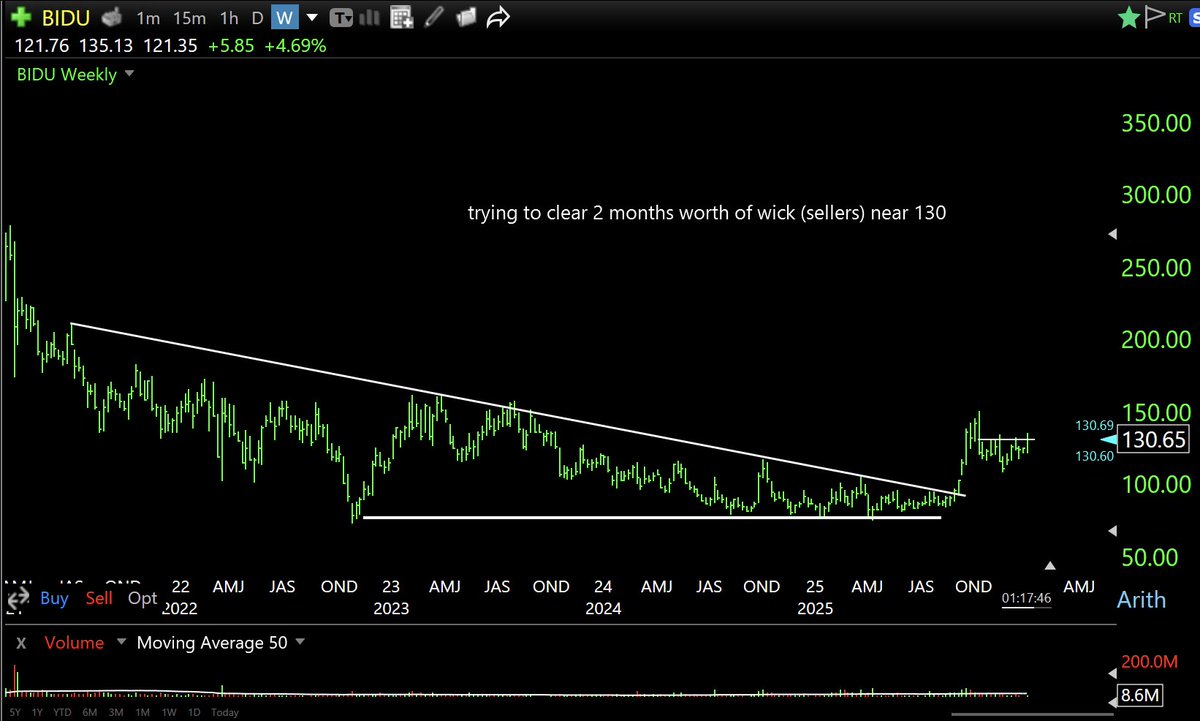
Task: Click the double-arrow expand icon beside Buy
Action: (17, 599)
